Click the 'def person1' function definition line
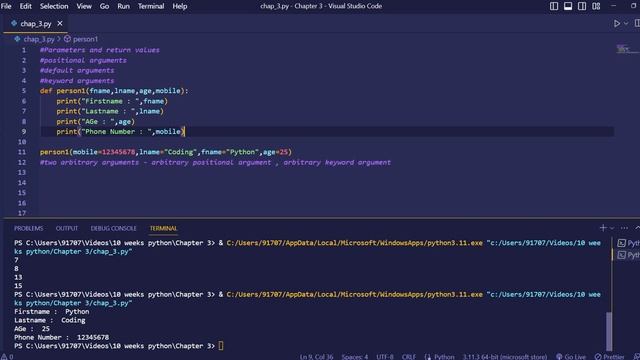 point(114,91)
